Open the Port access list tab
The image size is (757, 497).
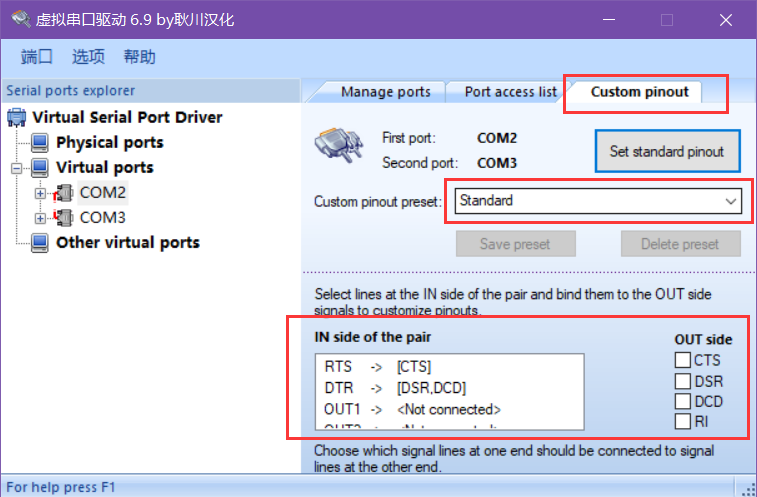(510, 92)
